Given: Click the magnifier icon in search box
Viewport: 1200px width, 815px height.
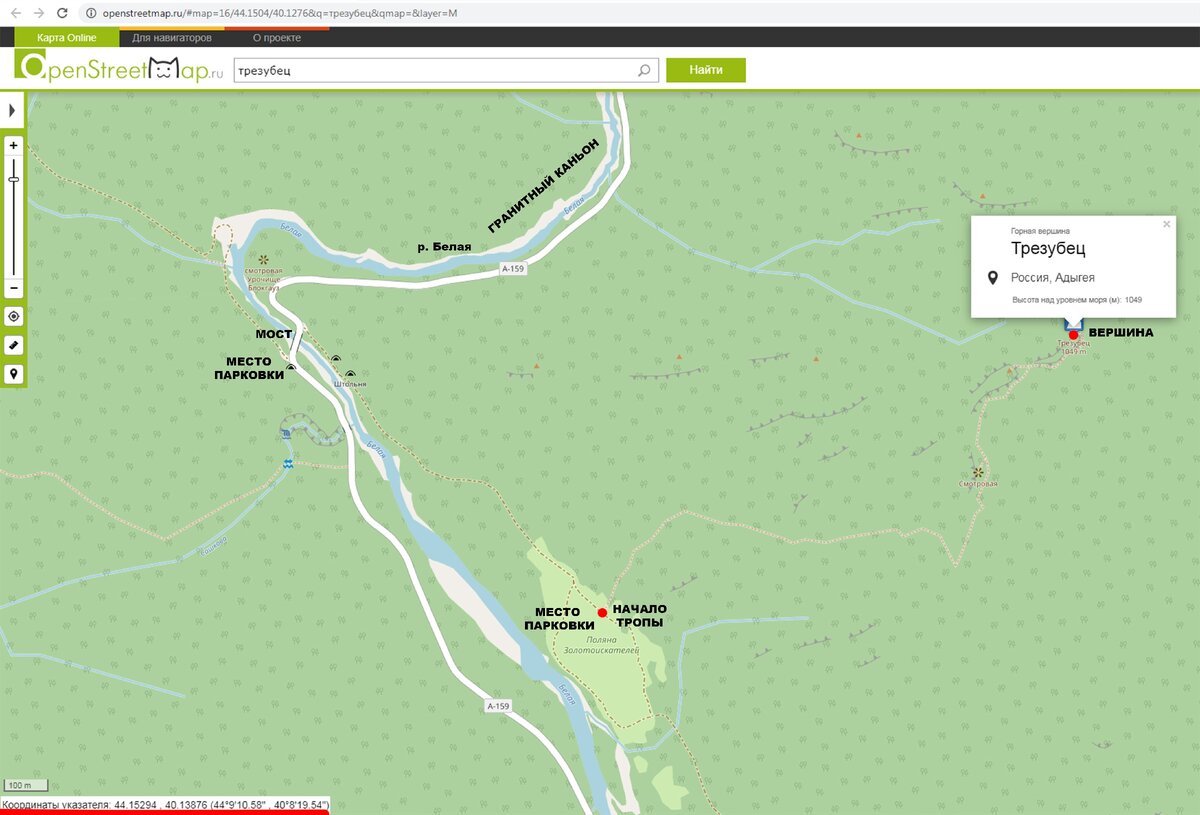Looking at the screenshot, I should click(x=645, y=70).
